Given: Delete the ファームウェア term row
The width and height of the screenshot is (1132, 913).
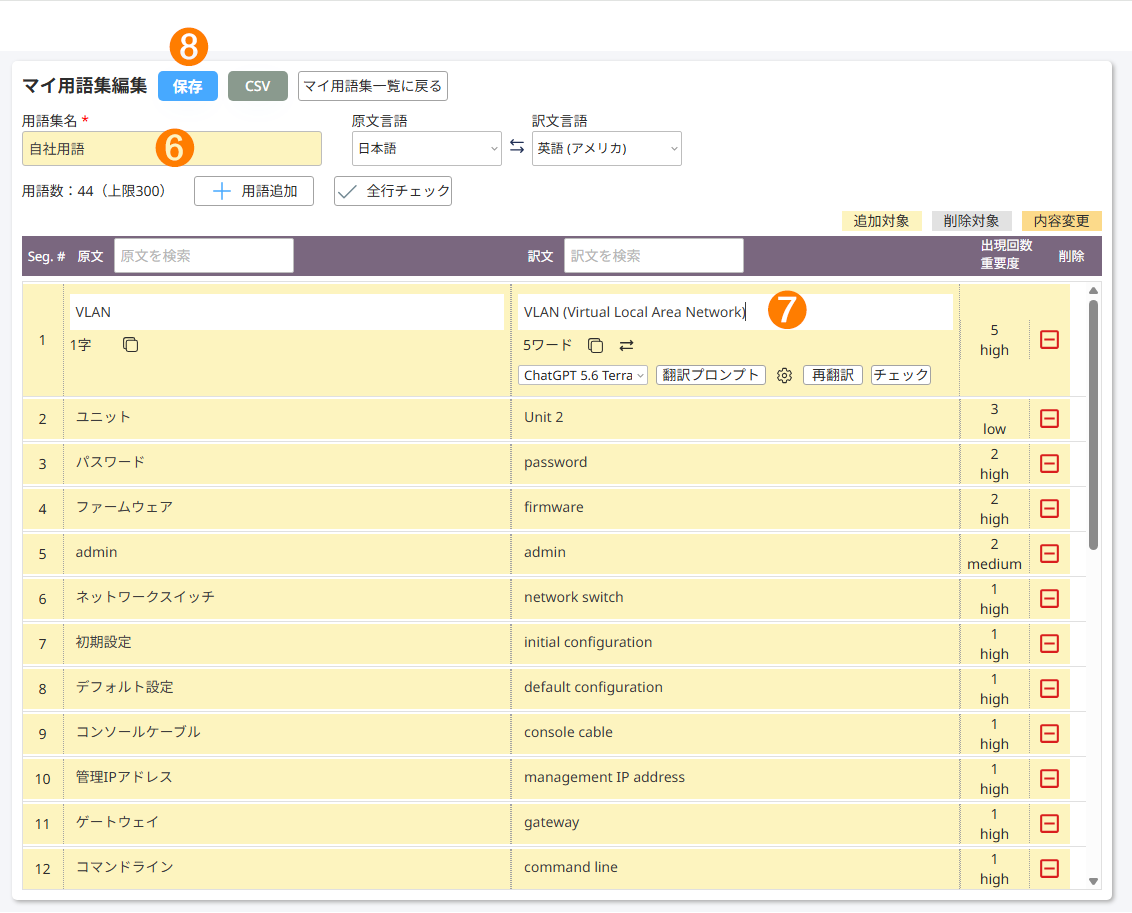Looking at the screenshot, I should click(1050, 509).
